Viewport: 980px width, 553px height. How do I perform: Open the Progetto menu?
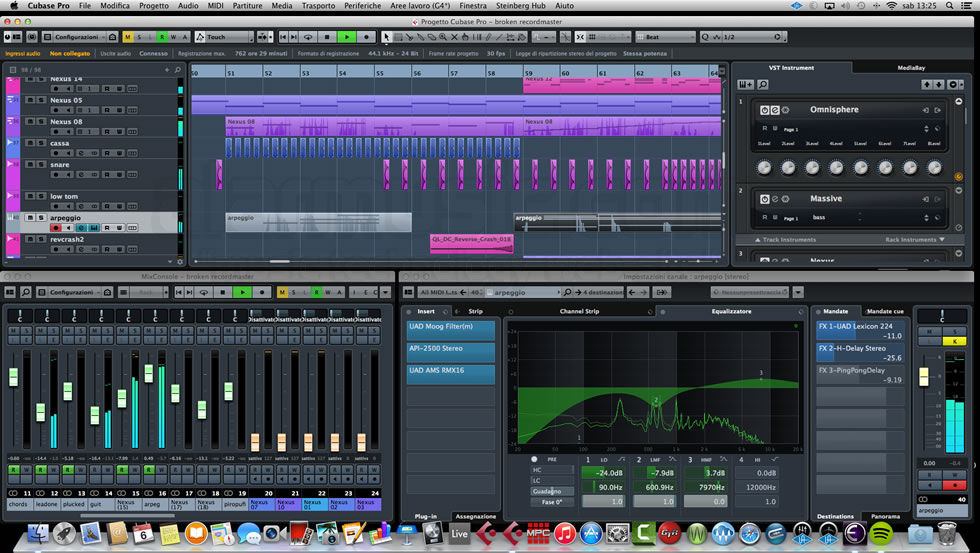154,6
